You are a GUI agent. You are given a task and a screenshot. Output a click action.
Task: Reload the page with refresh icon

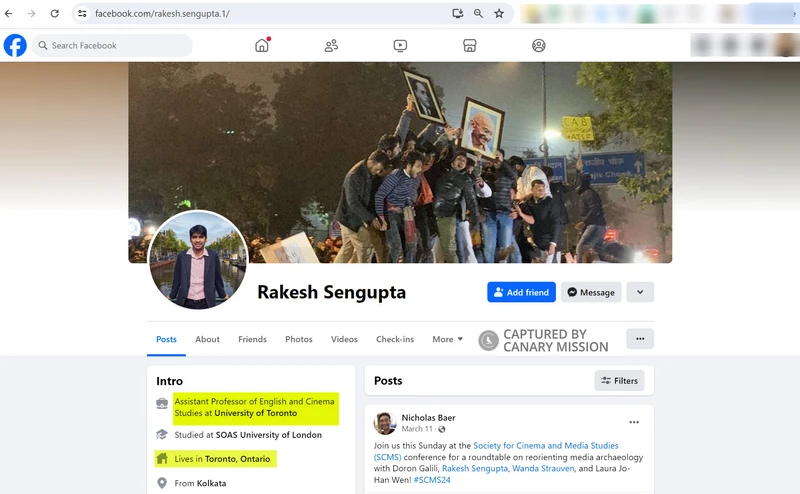tap(55, 14)
